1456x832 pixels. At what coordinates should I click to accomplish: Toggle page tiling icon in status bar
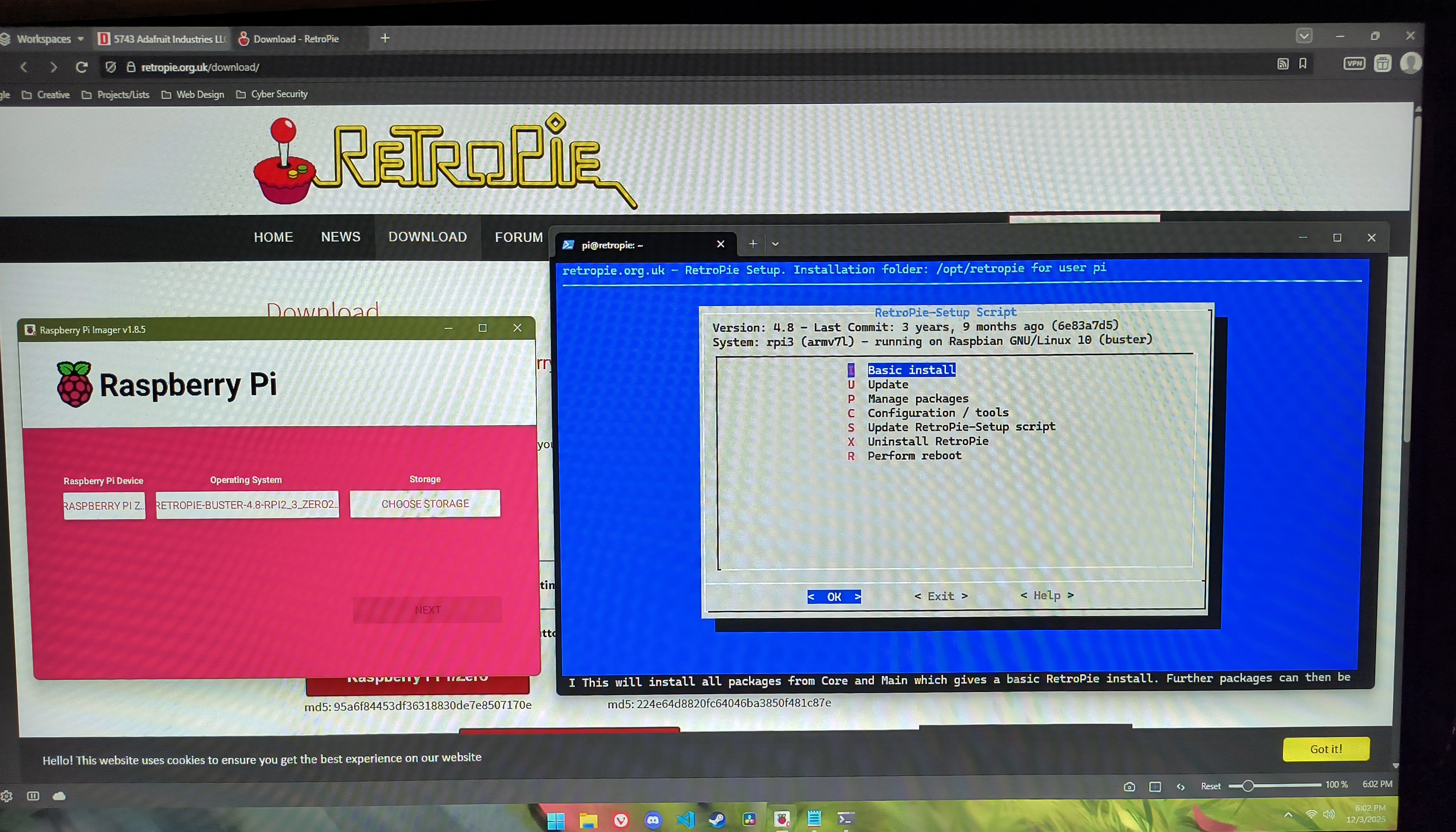(1155, 787)
